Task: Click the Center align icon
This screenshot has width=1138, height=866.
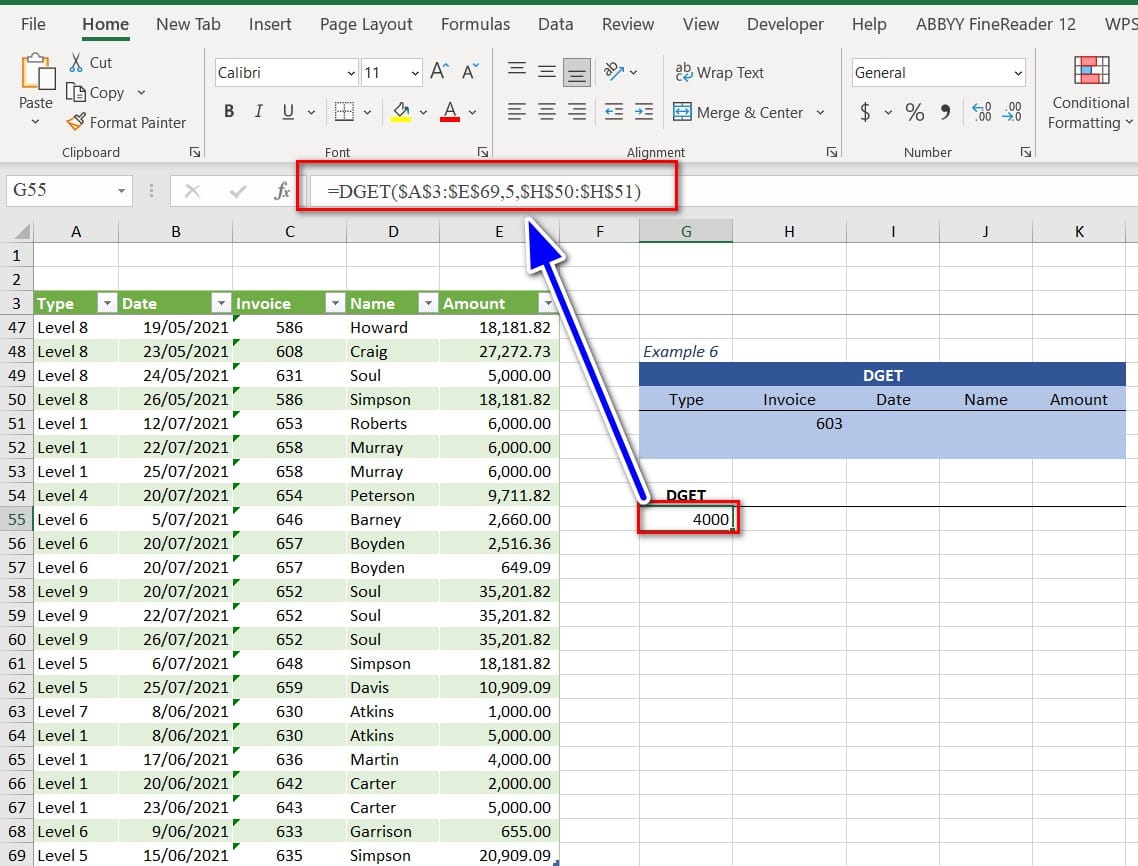Action: click(x=546, y=112)
